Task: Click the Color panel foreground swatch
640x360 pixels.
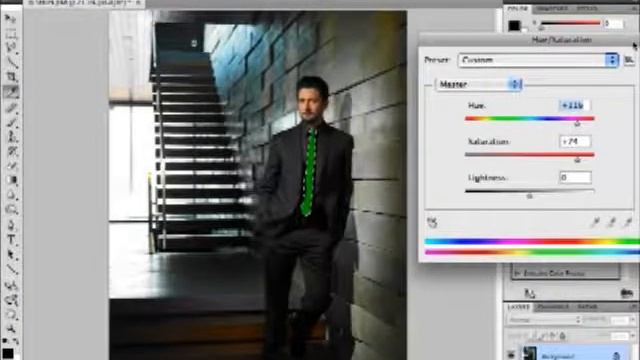Action: point(514,25)
